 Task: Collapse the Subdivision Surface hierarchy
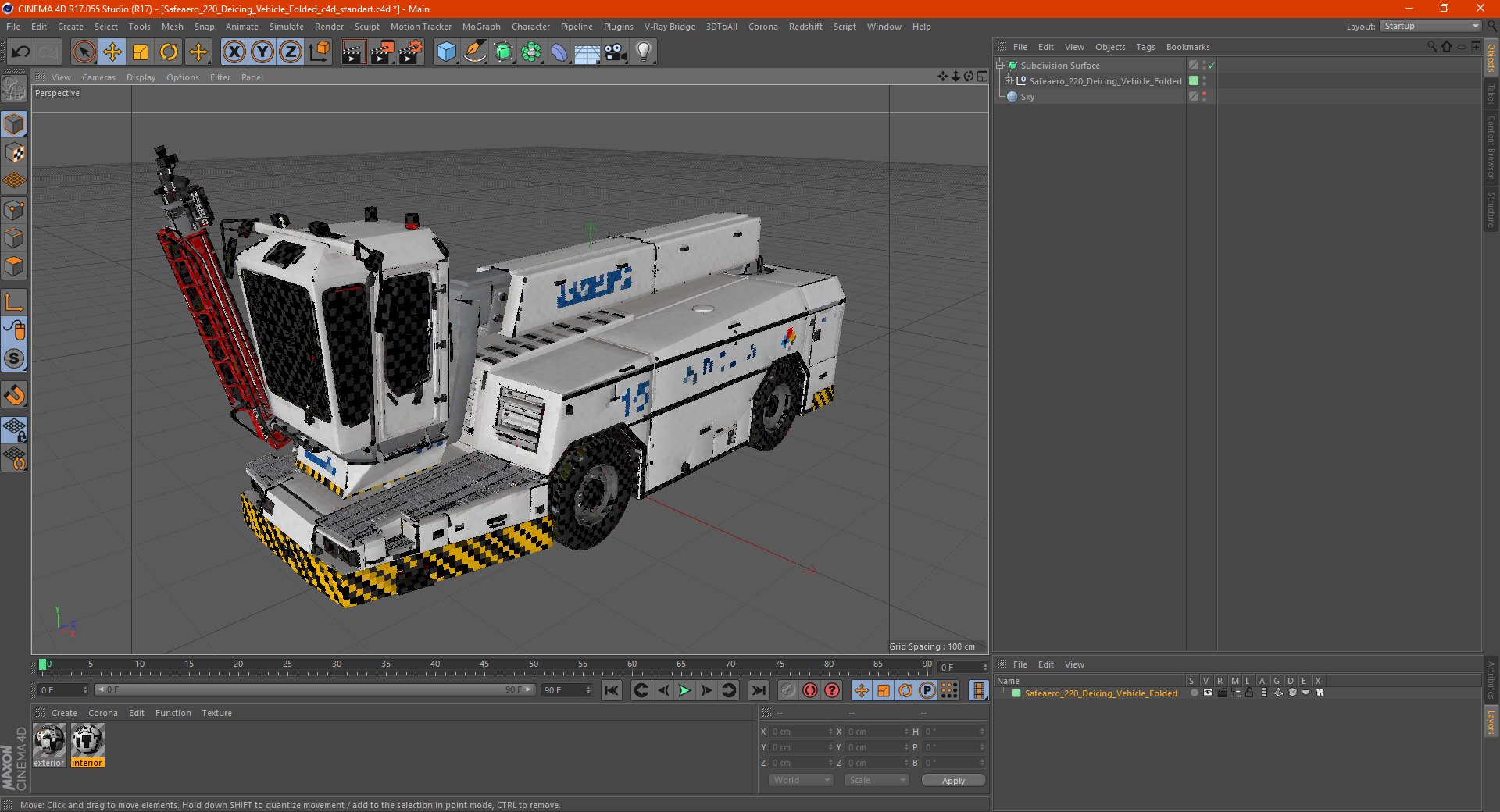[1000, 65]
